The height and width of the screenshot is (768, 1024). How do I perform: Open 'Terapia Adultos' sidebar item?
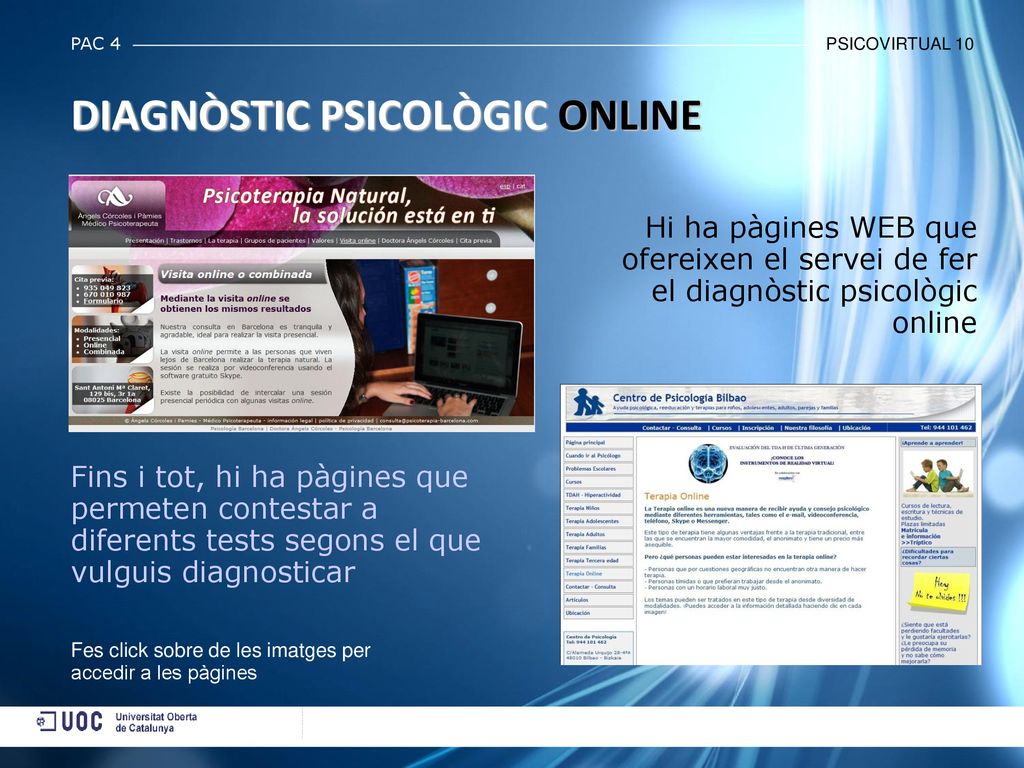pos(598,534)
